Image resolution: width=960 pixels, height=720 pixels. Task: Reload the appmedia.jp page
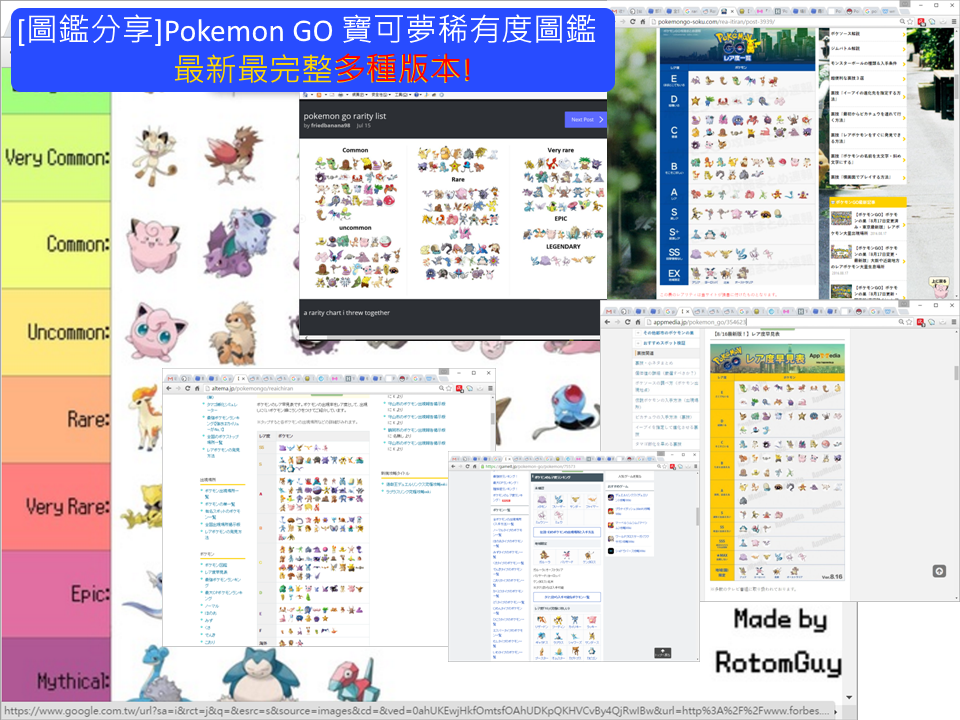click(x=628, y=322)
